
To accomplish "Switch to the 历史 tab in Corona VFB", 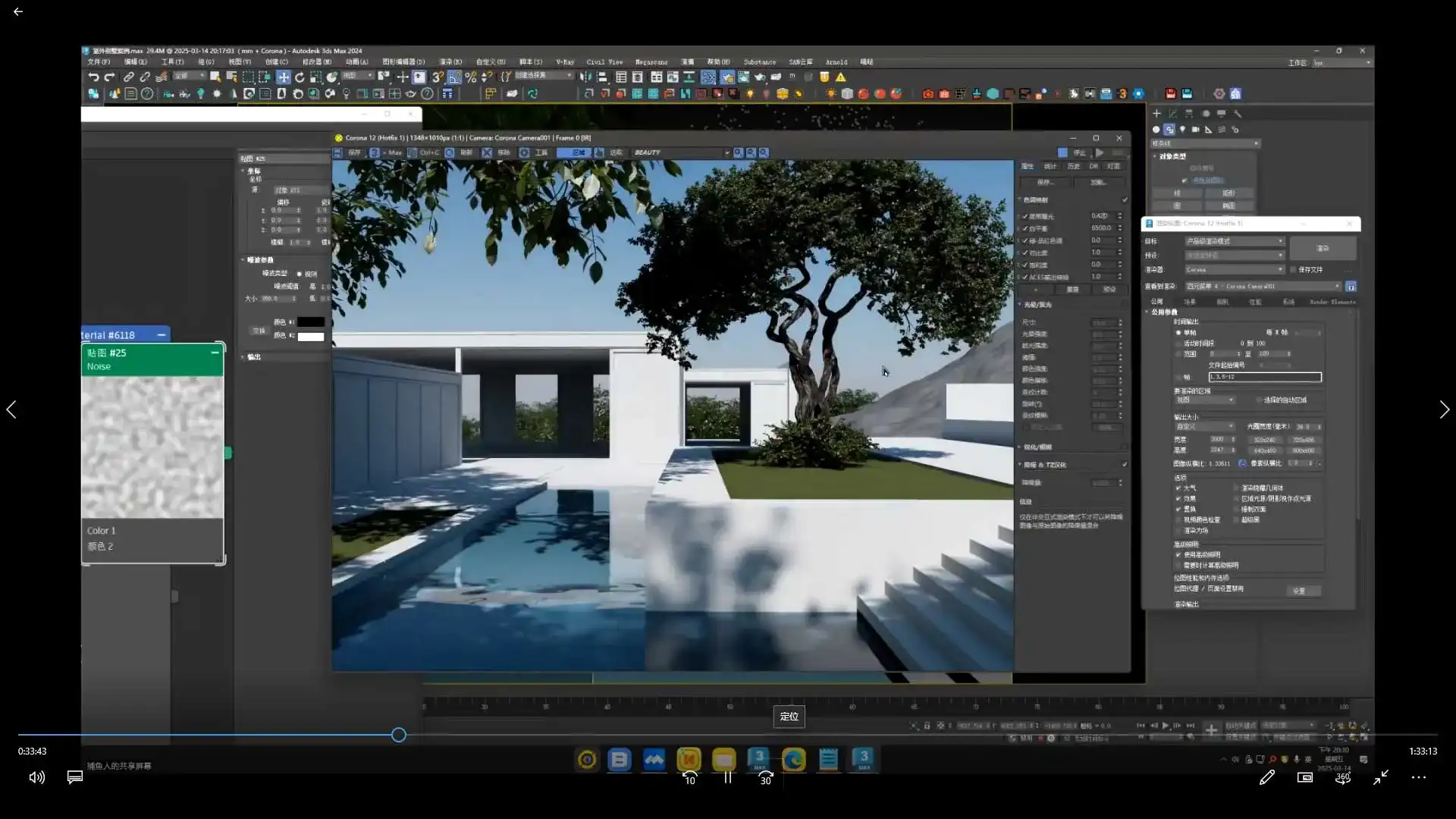I will coord(1073,166).
